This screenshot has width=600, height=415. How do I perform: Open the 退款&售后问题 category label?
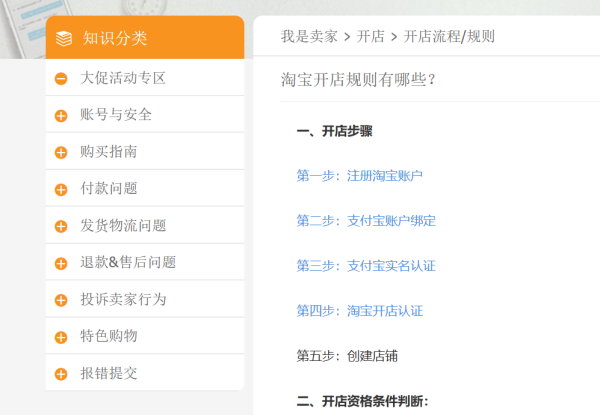pyautogui.click(x=128, y=262)
